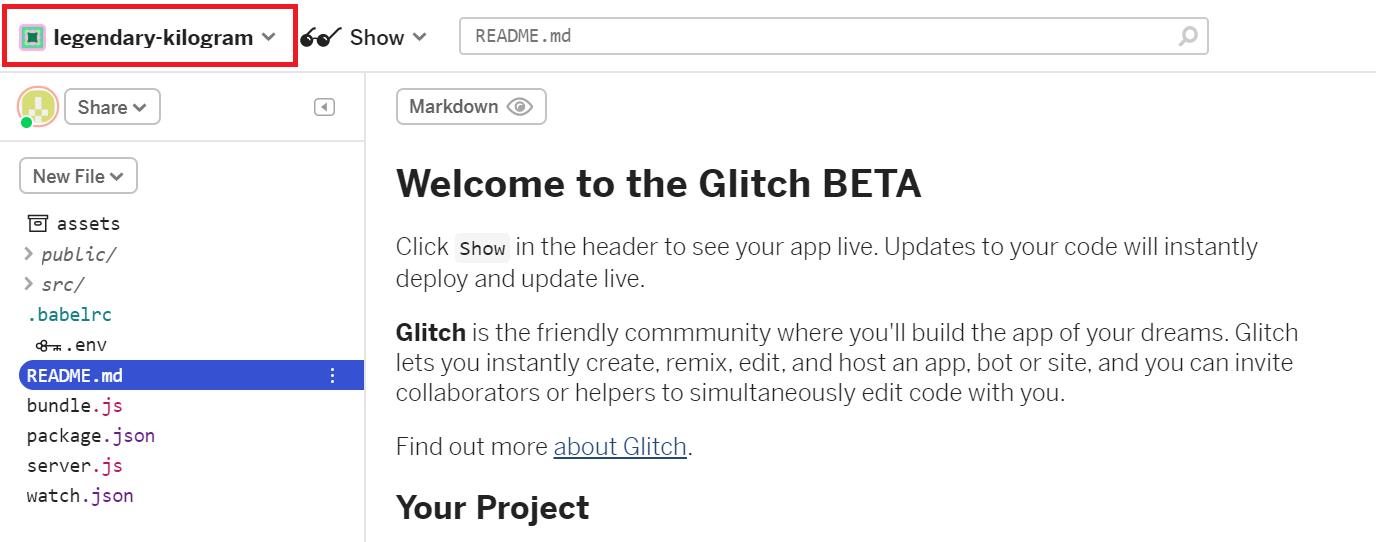Collapse the sidebar with the arrow icon

[324, 107]
